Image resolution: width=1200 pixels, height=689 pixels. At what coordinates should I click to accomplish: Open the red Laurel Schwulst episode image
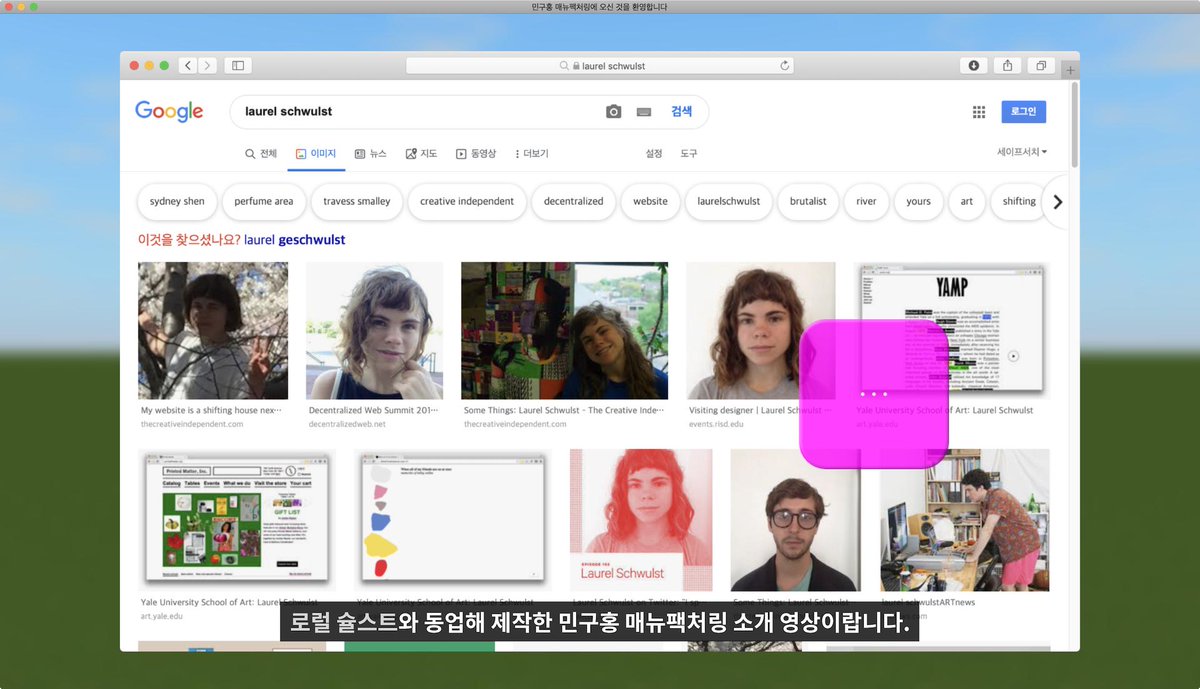point(641,520)
